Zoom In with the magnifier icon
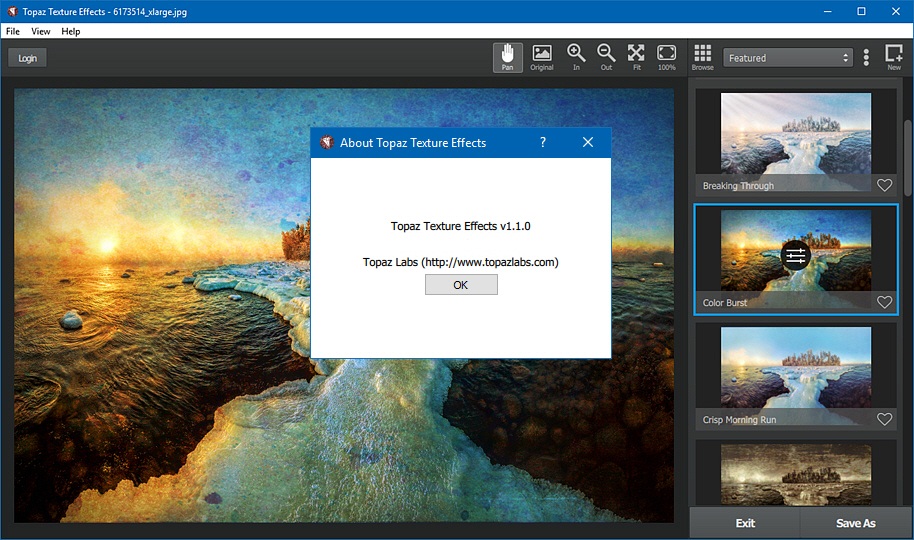 coord(576,58)
